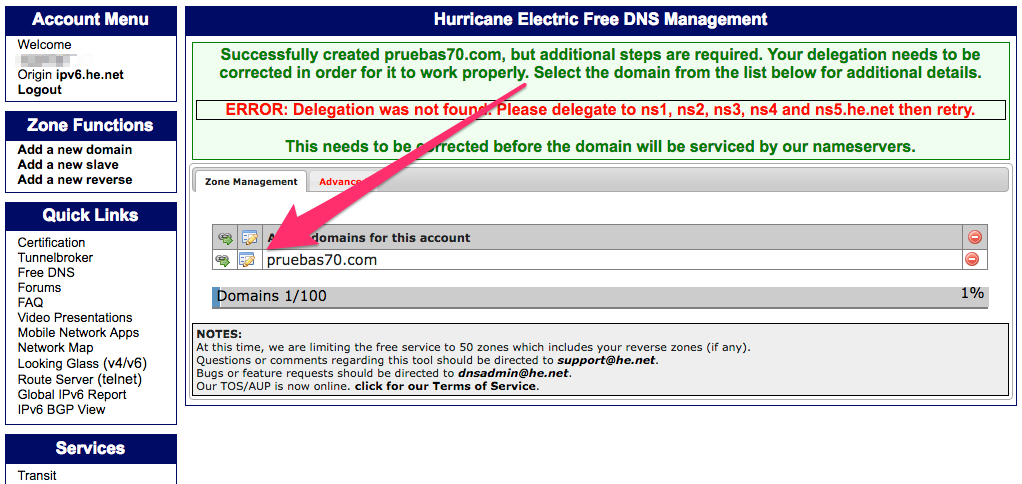The image size is (1022, 484).
Task: Switch to the Zone Management tab
Action: click(251, 182)
